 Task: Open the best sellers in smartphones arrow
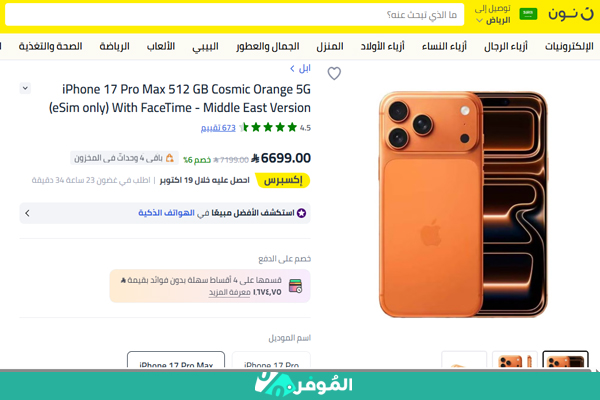click(27, 213)
